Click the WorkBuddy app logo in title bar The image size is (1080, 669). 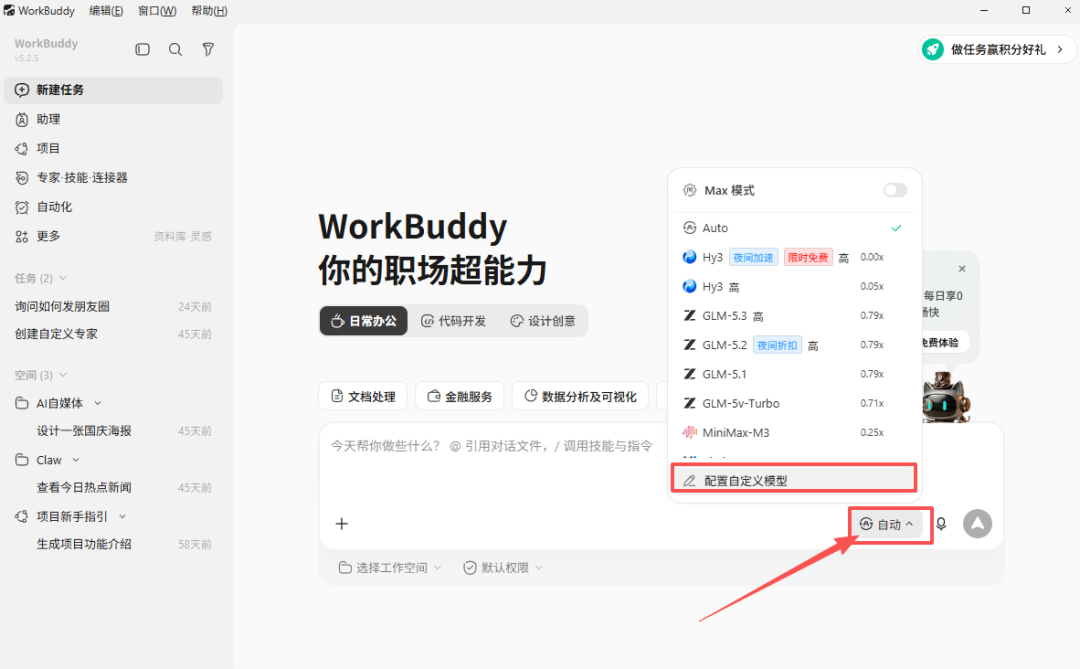9,10
